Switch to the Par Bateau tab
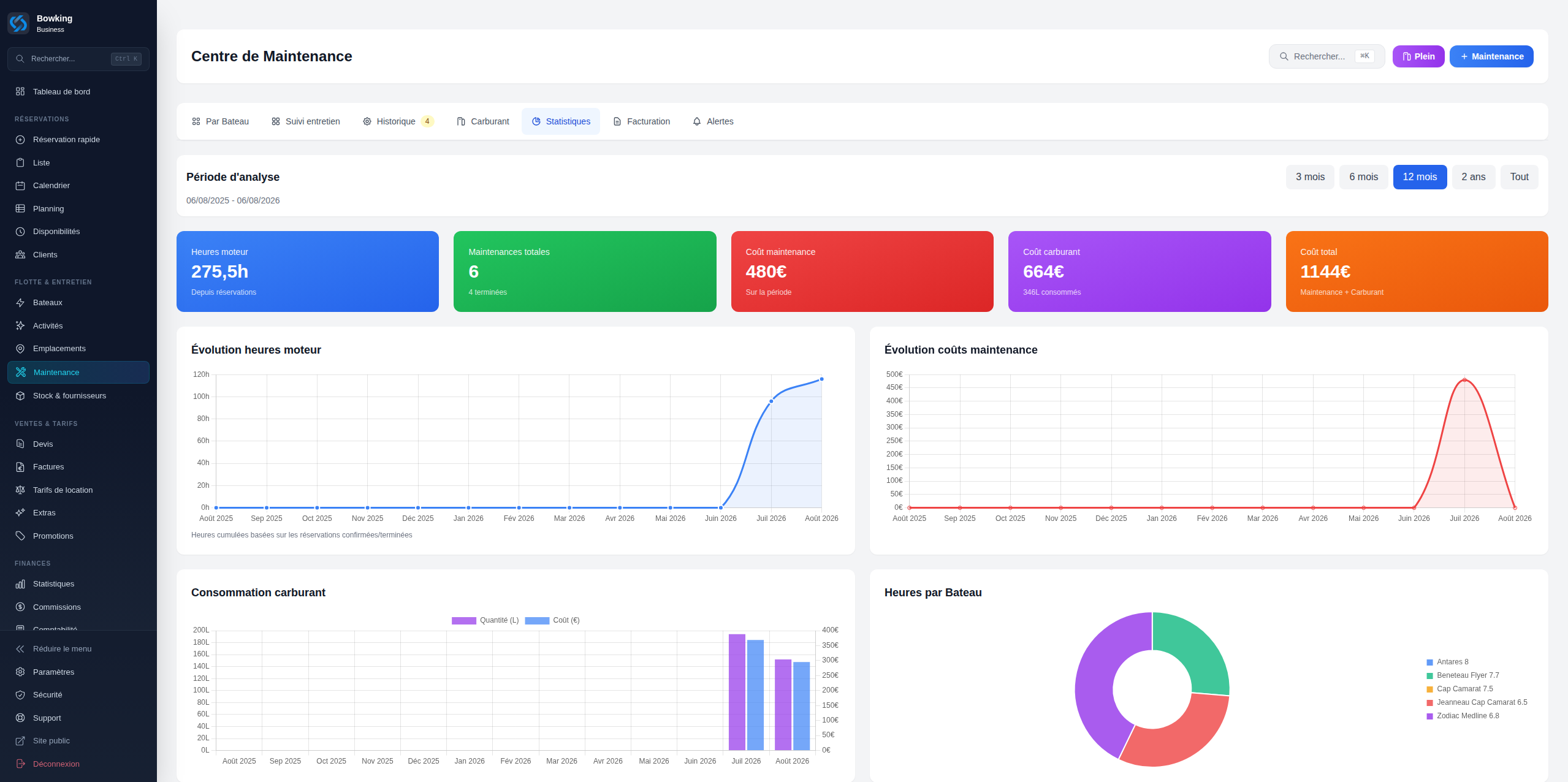1568x782 pixels. [x=221, y=121]
